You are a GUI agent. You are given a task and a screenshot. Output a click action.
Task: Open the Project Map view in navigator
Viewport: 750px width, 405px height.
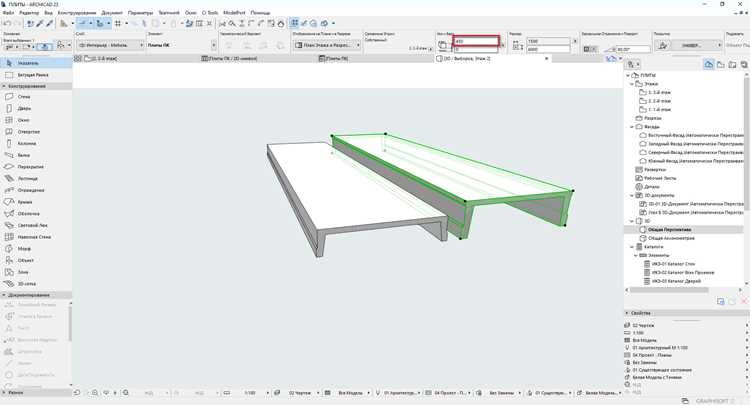[709, 65]
